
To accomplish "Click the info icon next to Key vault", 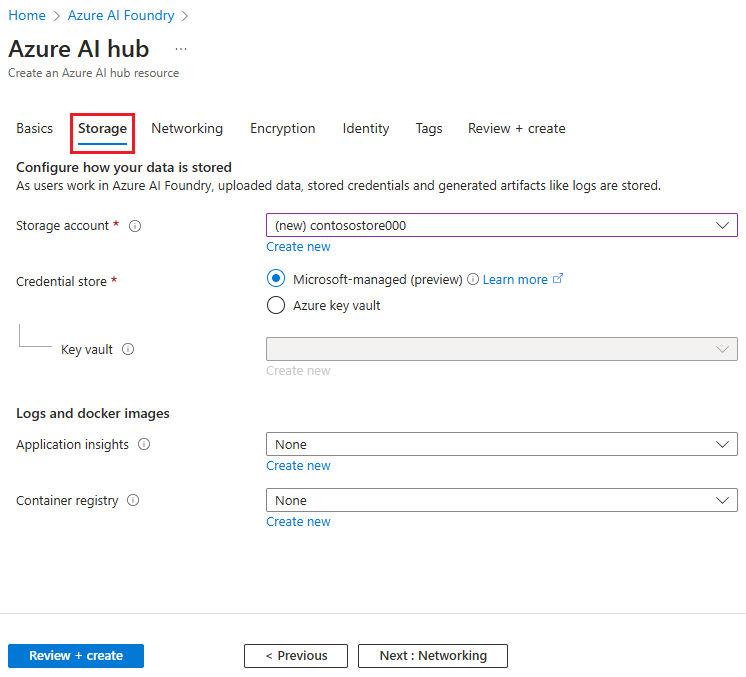I will pos(128,350).
